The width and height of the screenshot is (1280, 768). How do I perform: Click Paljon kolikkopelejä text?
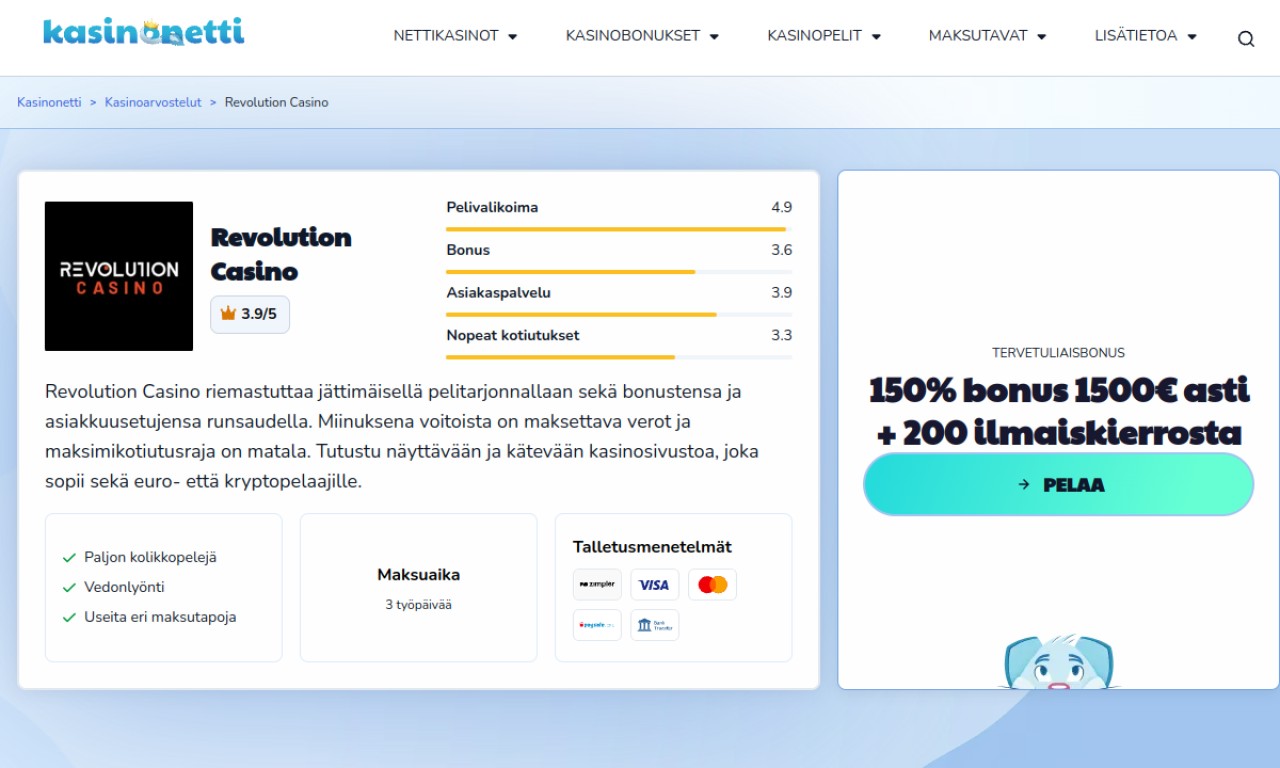tap(150, 558)
